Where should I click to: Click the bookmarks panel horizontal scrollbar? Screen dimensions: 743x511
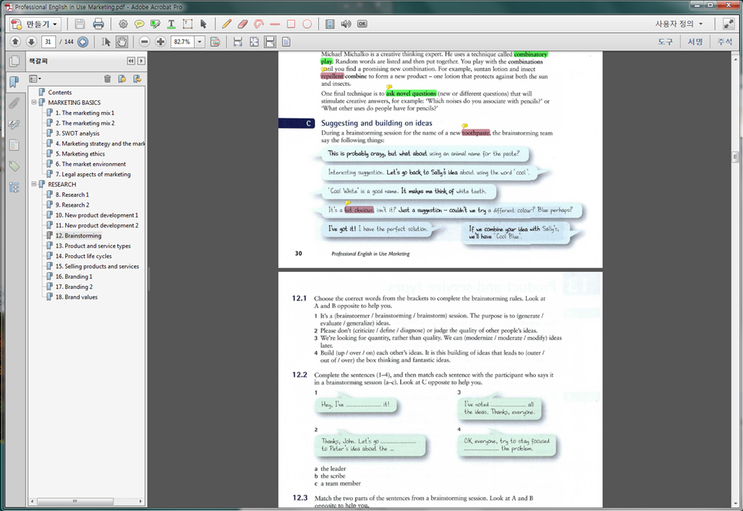75,501
